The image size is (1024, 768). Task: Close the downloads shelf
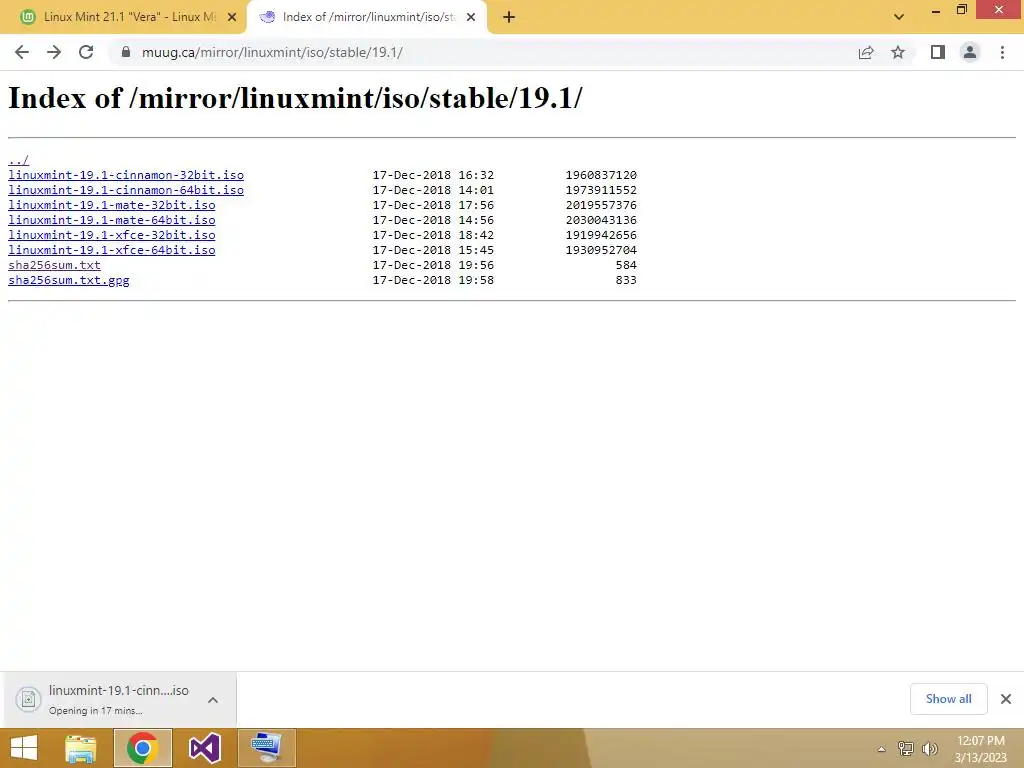click(1006, 699)
